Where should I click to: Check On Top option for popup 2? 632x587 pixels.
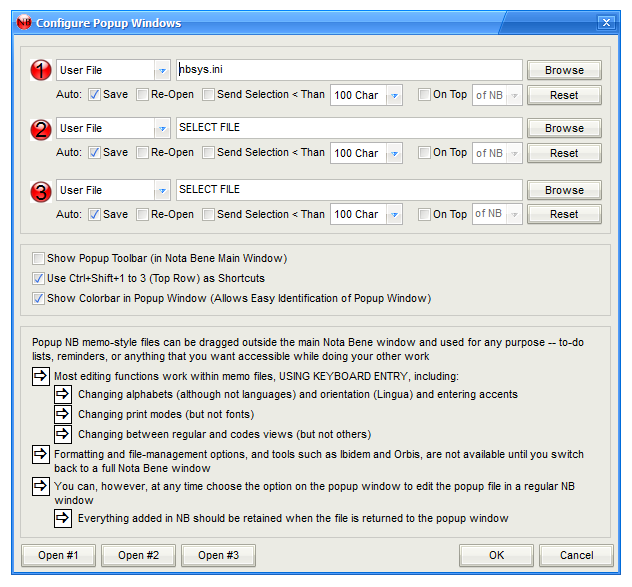pos(425,153)
